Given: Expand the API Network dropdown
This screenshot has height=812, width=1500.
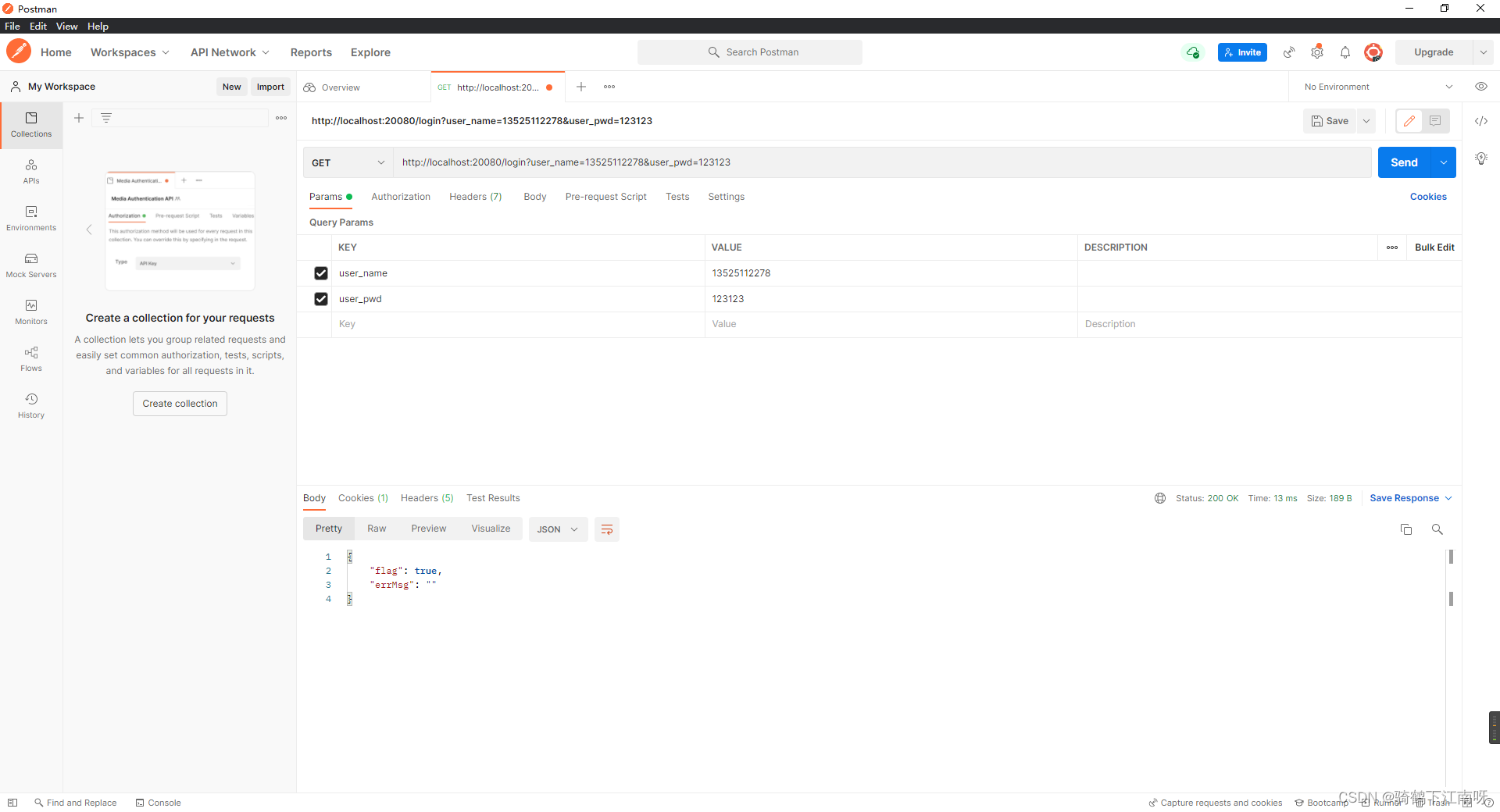Looking at the screenshot, I should [230, 52].
